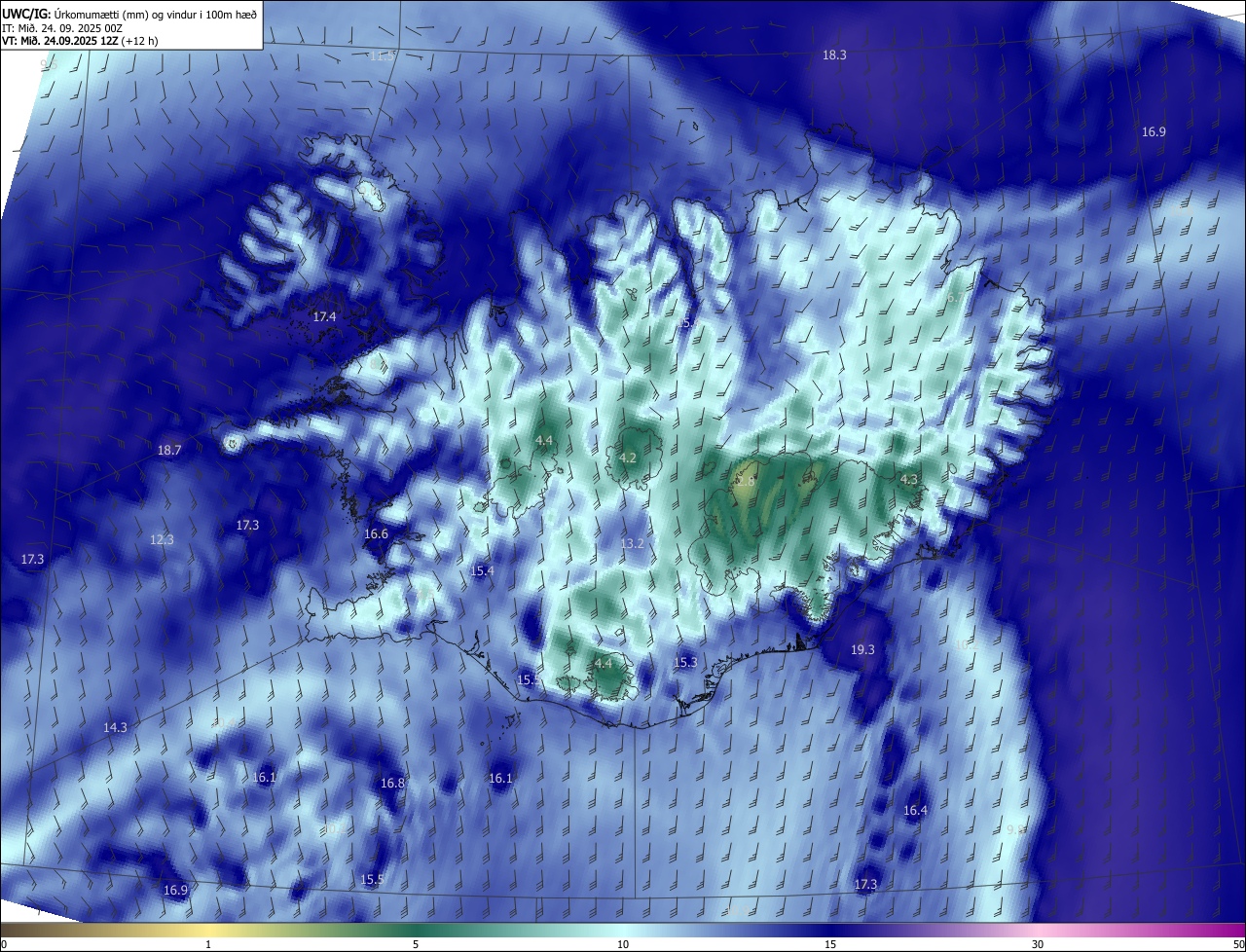Pick the pale cyan color above the 10 tick
This screenshot has width=1246, height=952.
623,930
